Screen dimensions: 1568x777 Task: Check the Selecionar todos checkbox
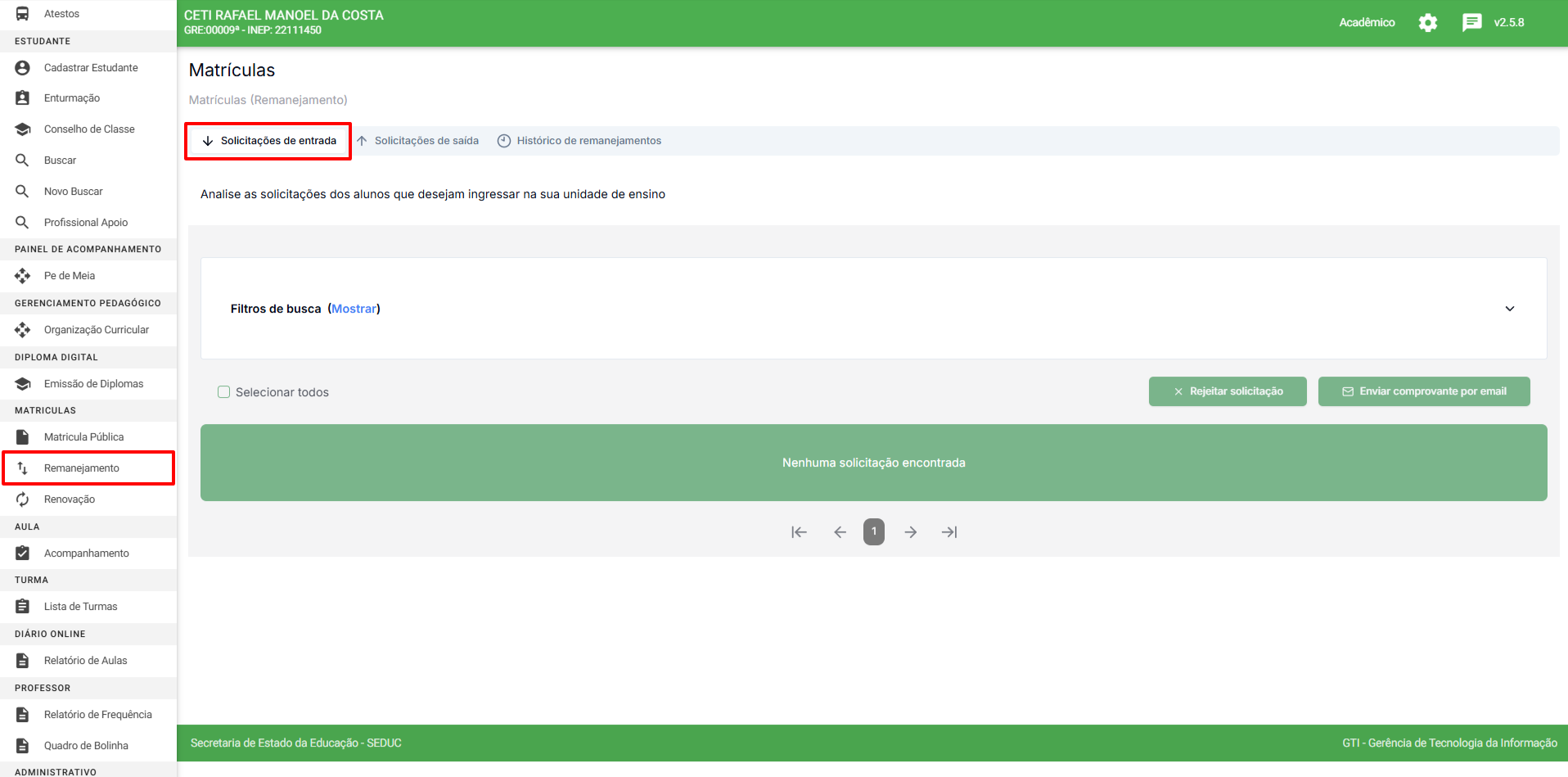223,392
